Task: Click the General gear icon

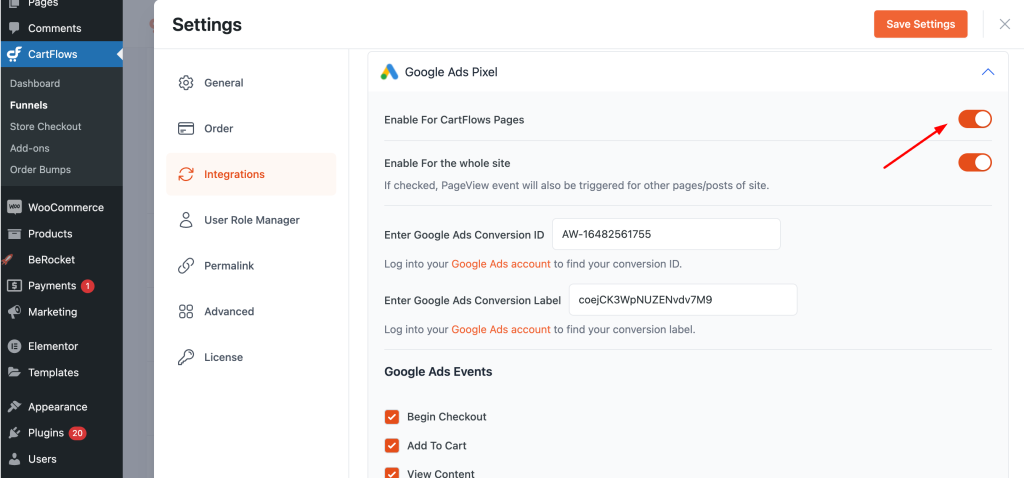Action: (x=186, y=83)
